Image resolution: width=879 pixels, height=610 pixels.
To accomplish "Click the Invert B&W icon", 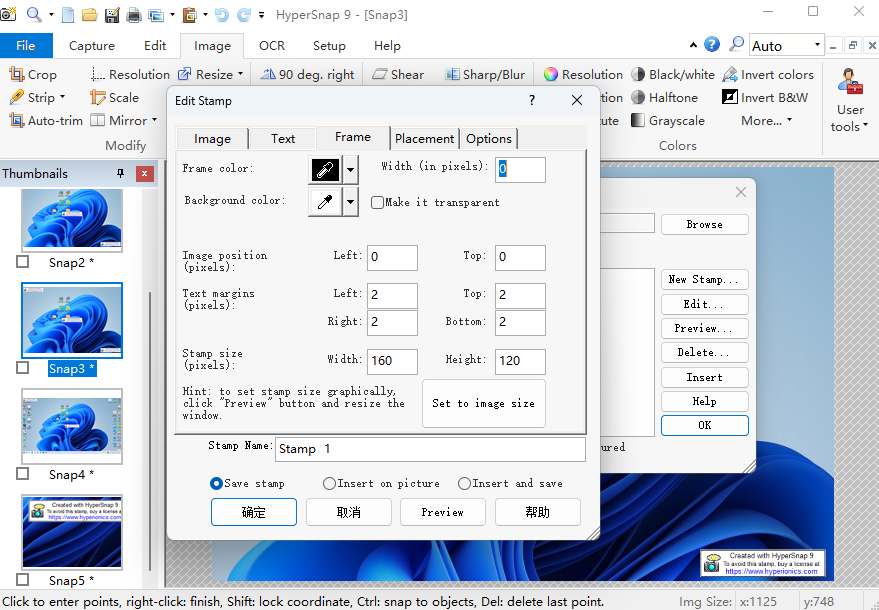I will pos(730,98).
